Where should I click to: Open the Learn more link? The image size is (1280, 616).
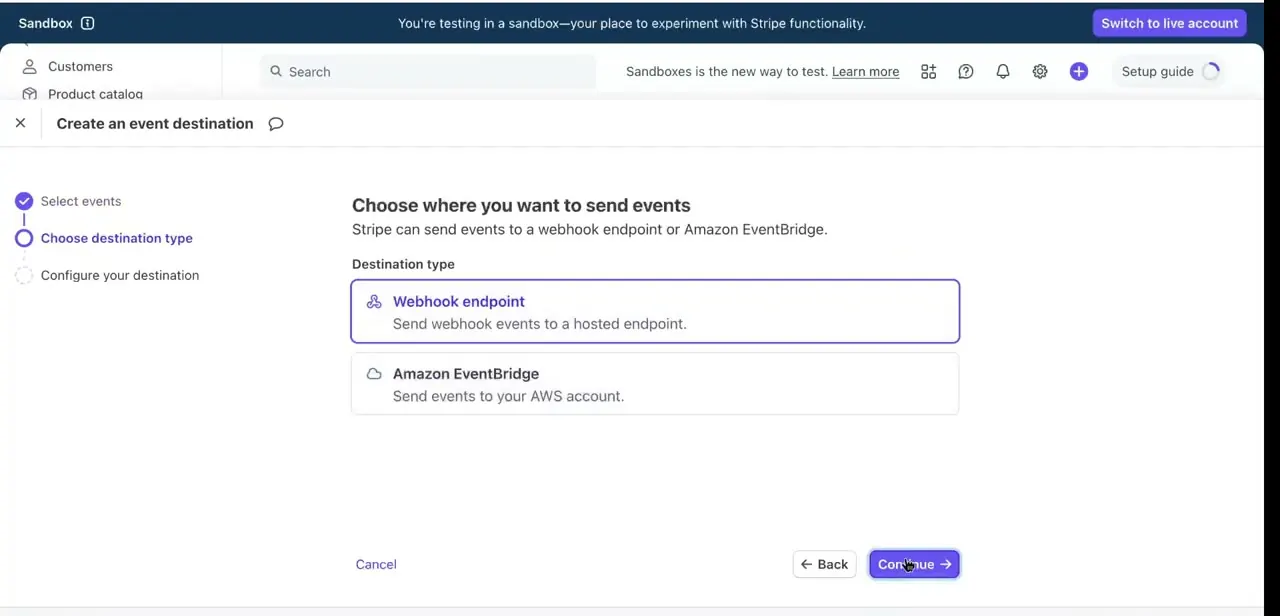click(865, 72)
